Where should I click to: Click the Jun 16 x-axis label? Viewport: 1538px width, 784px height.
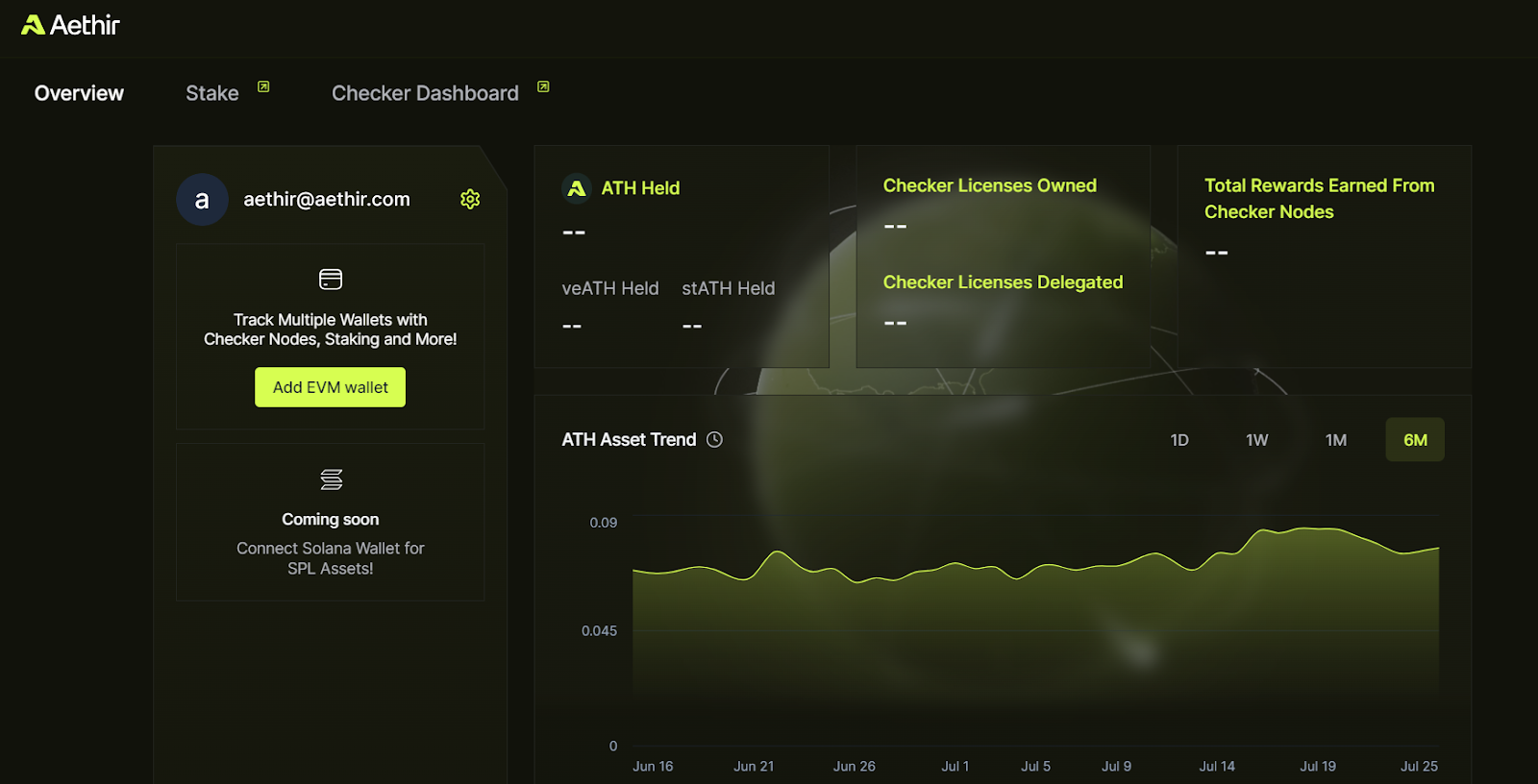pyautogui.click(x=653, y=767)
